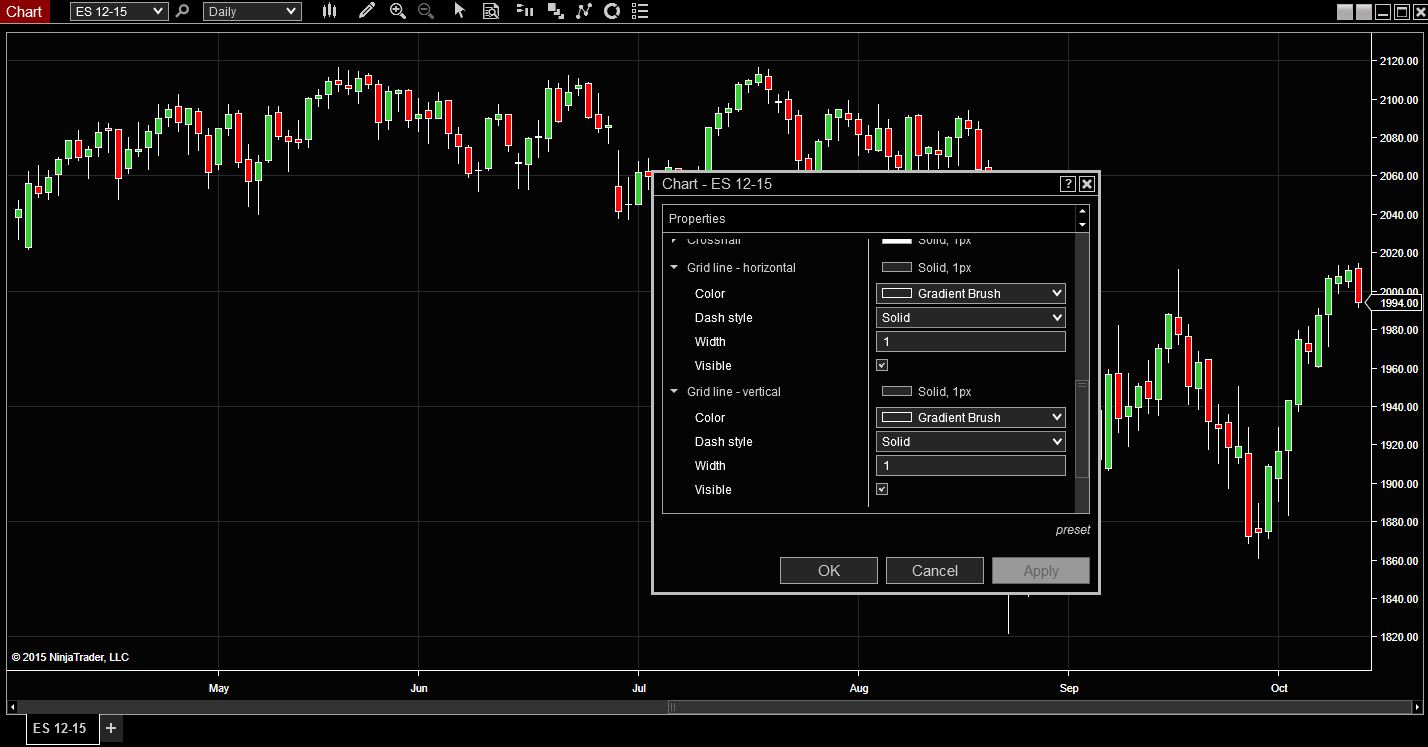Click the 1900.00 price axis label

point(1399,484)
